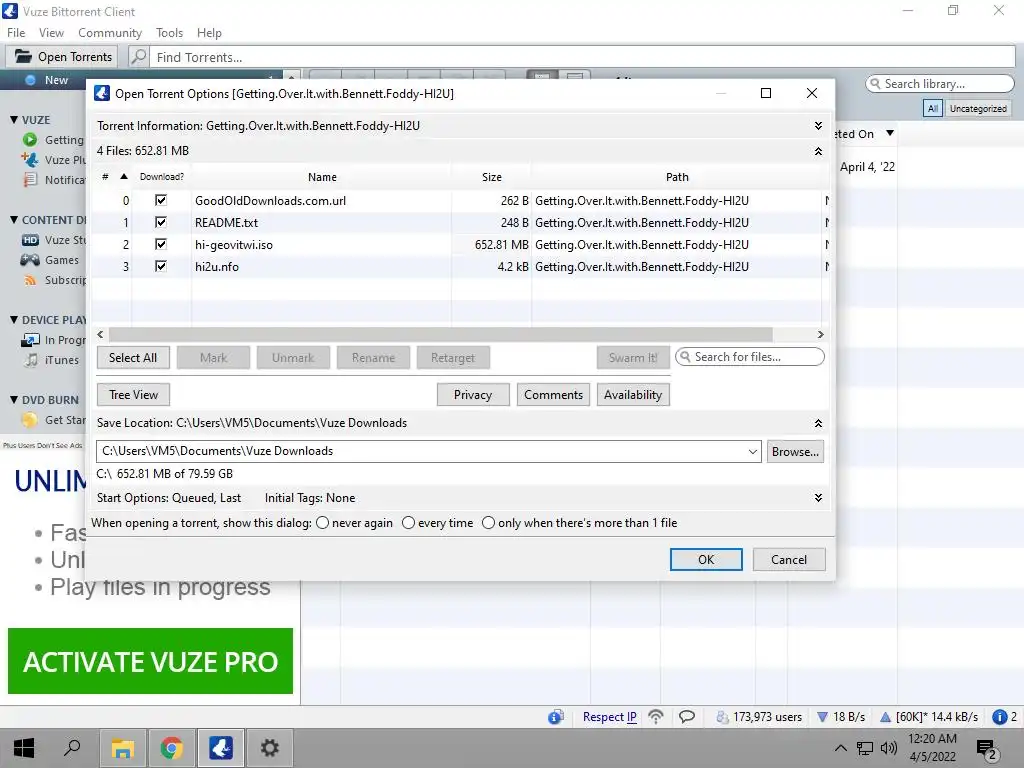Open the save location path dropdown
The image size is (1024, 768).
coord(752,451)
